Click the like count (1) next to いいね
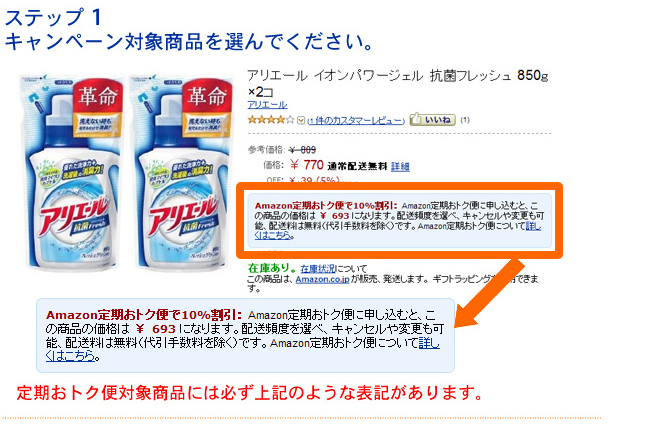This screenshot has width=655, height=431. [465, 120]
